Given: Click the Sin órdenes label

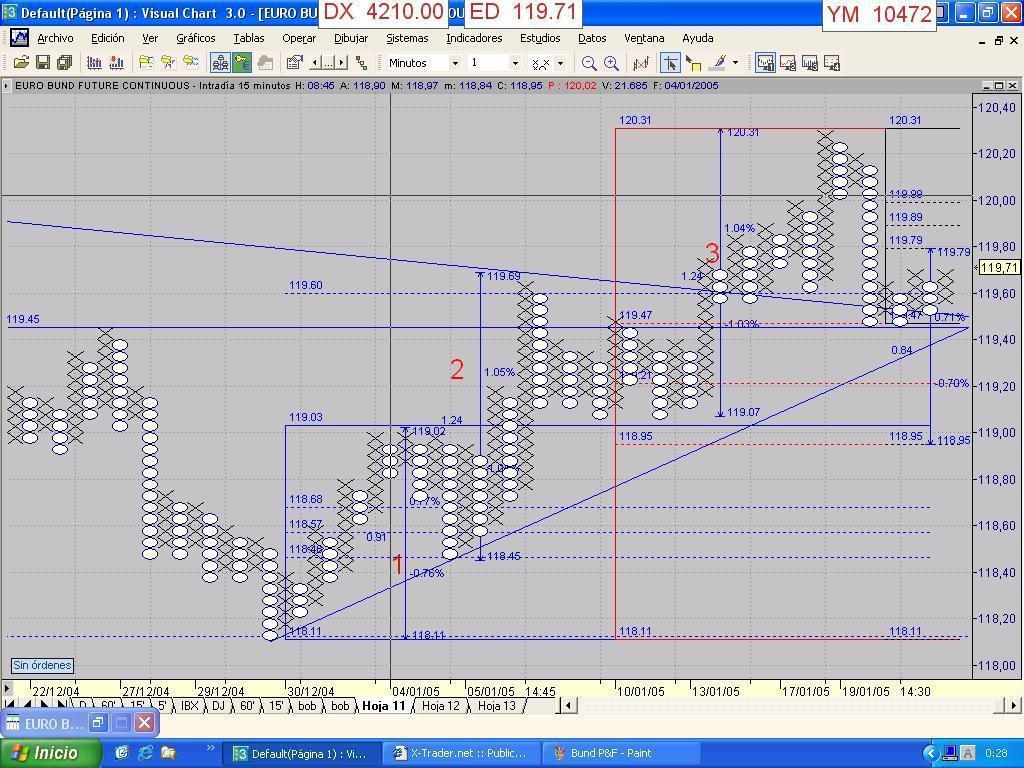Looking at the screenshot, I should click(x=42, y=665).
